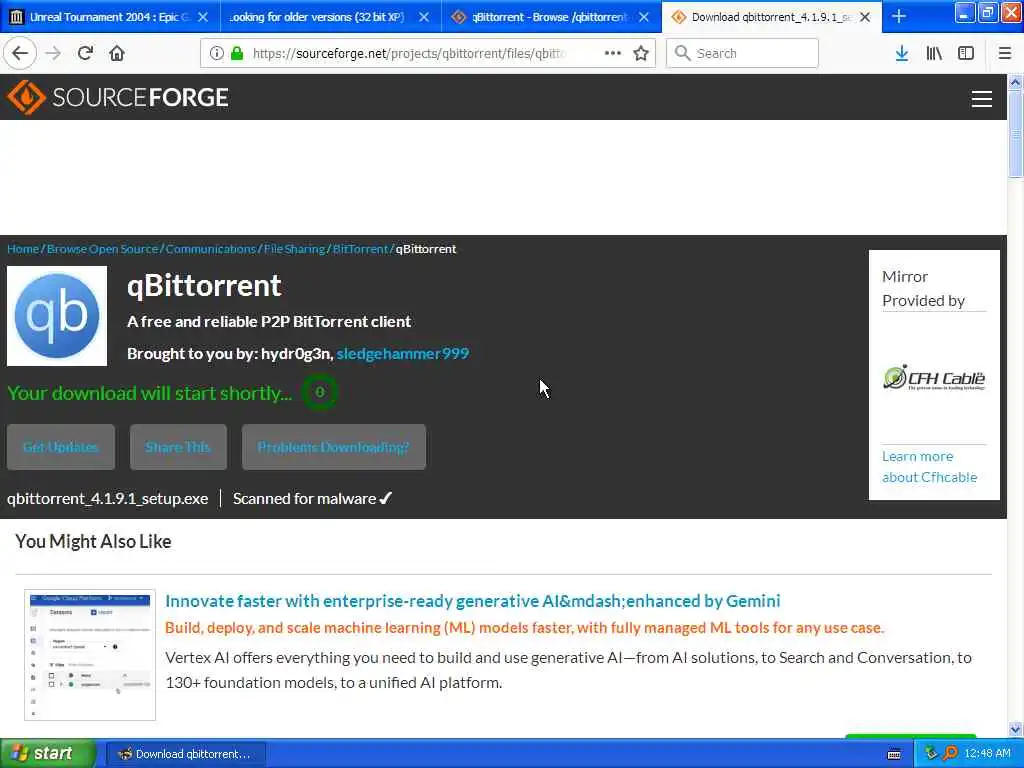Click the qBittorrent qb project logo
This screenshot has width=1024, height=768.
pos(57,315)
